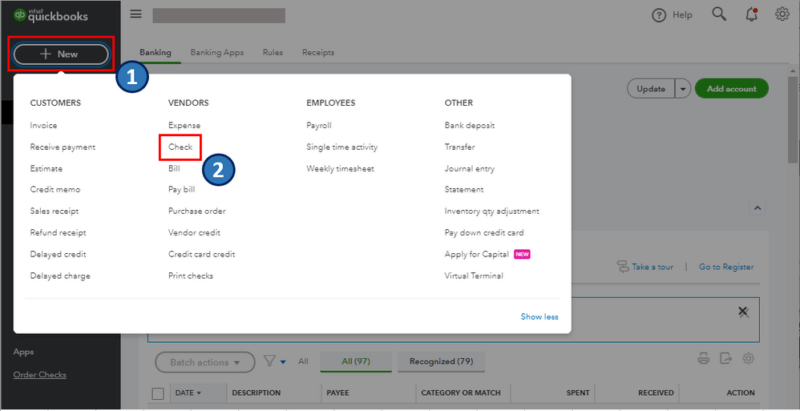Click the green Add account button

732,89
